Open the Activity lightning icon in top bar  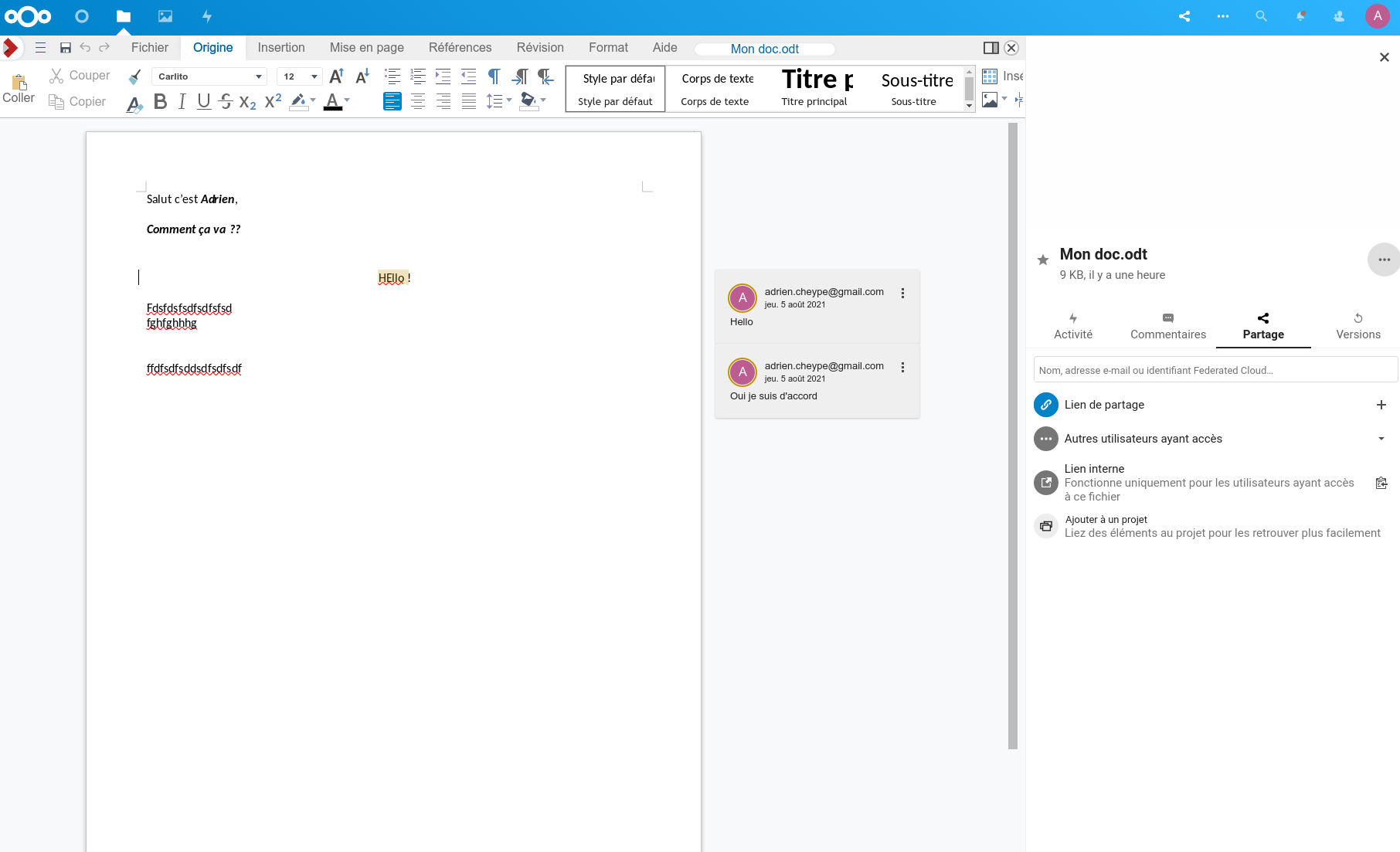[207, 16]
